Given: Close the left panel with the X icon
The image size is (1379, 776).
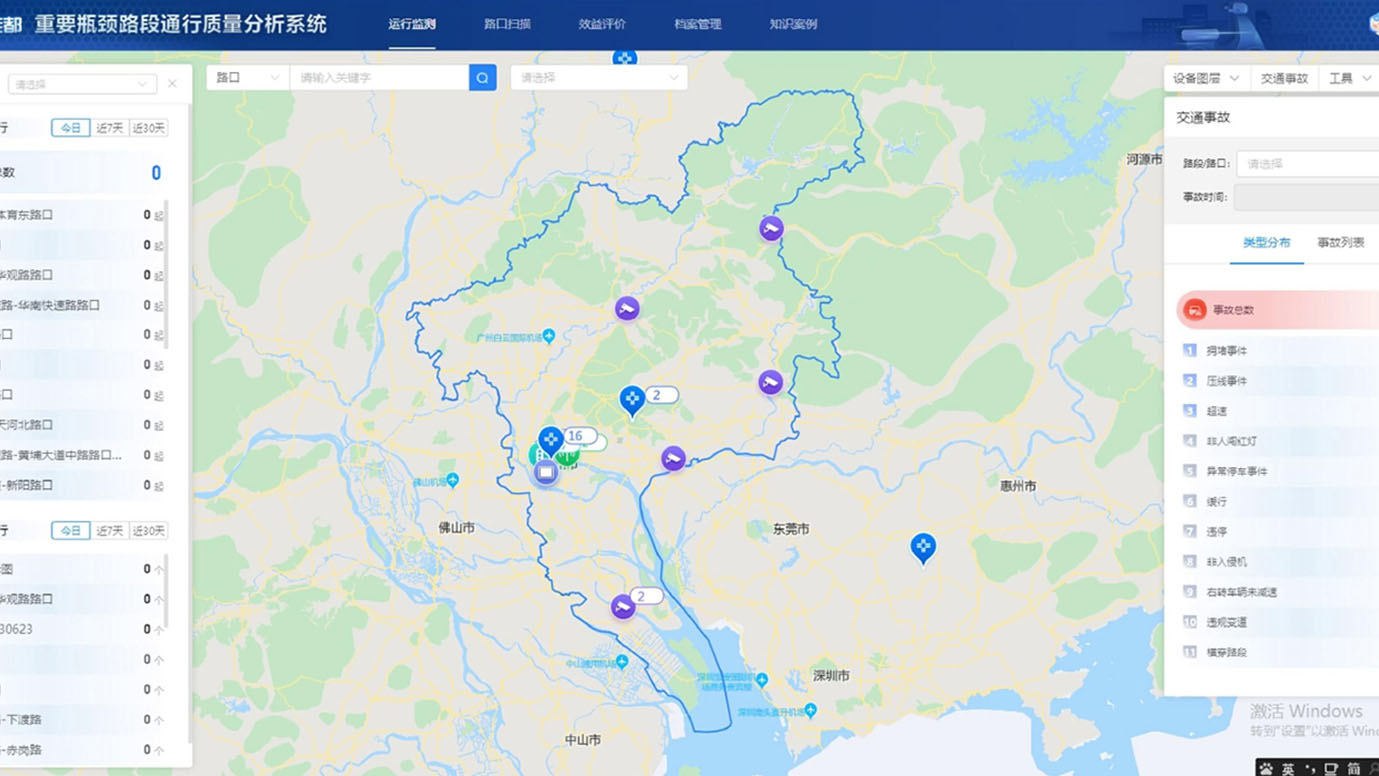Looking at the screenshot, I should click(x=172, y=84).
